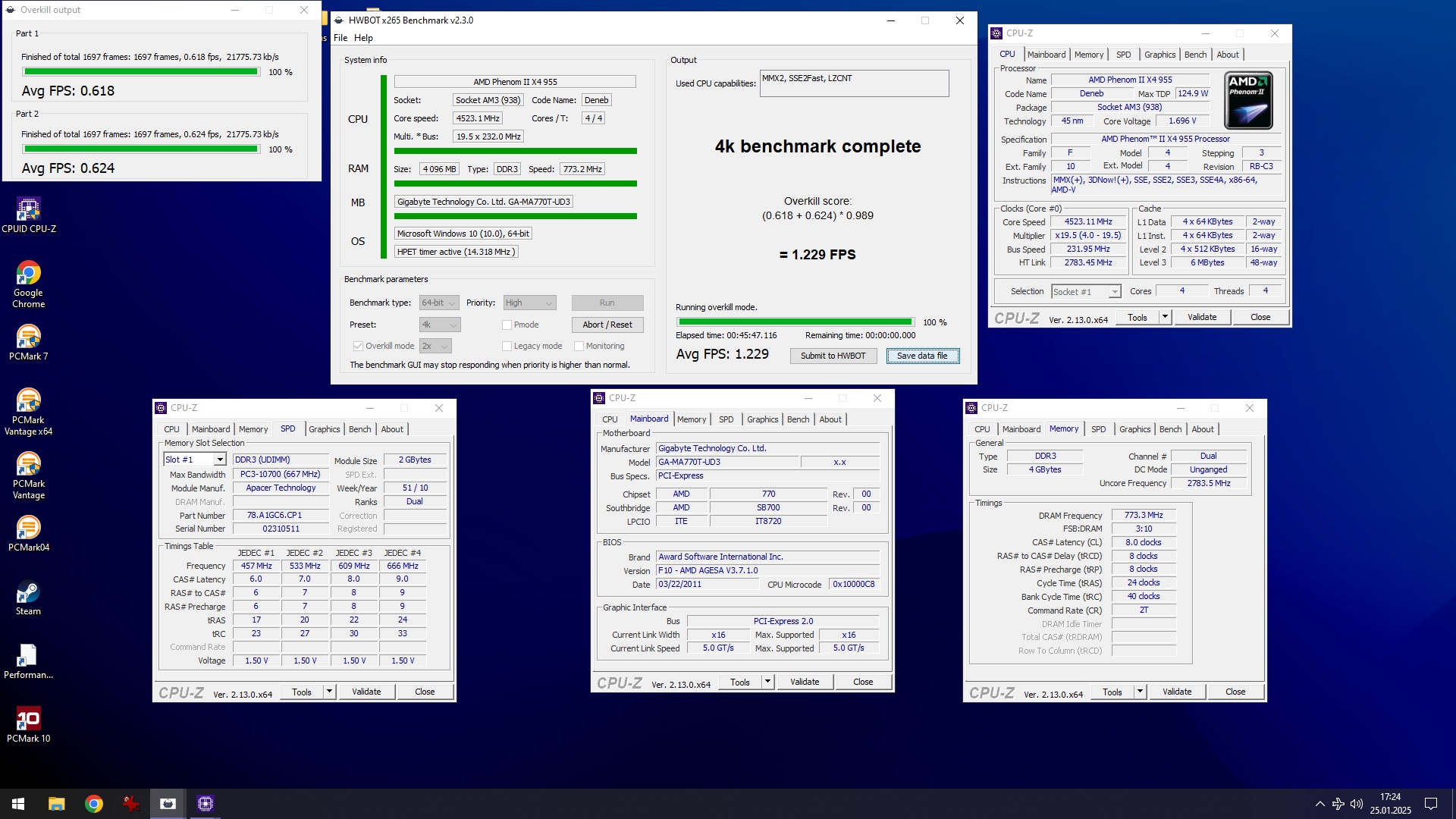This screenshot has width=1456, height=819.
Task: Open CPUID CPU-Z desktop shortcut
Action: (x=28, y=215)
